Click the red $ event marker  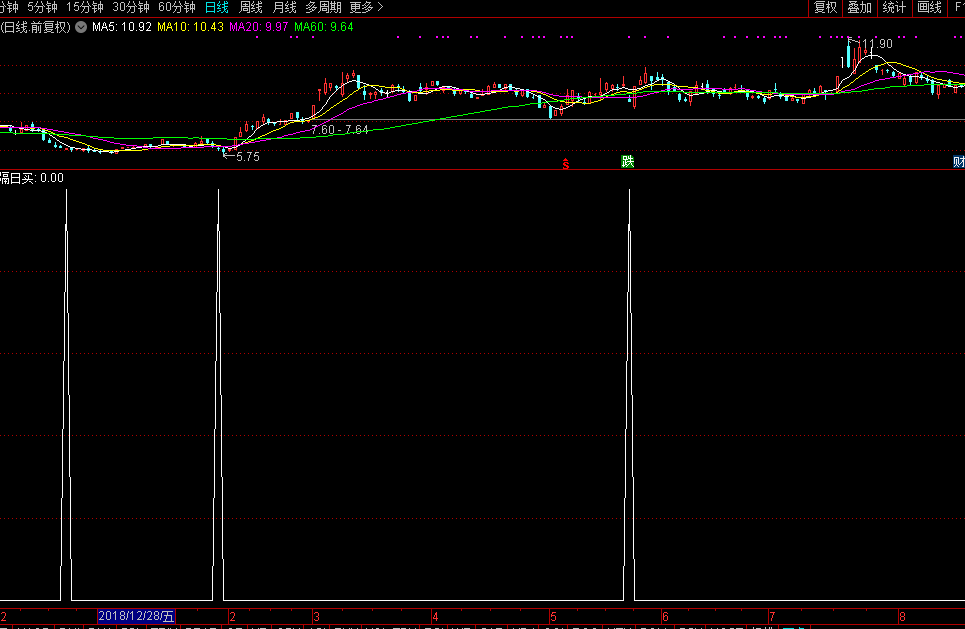[x=566, y=163]
